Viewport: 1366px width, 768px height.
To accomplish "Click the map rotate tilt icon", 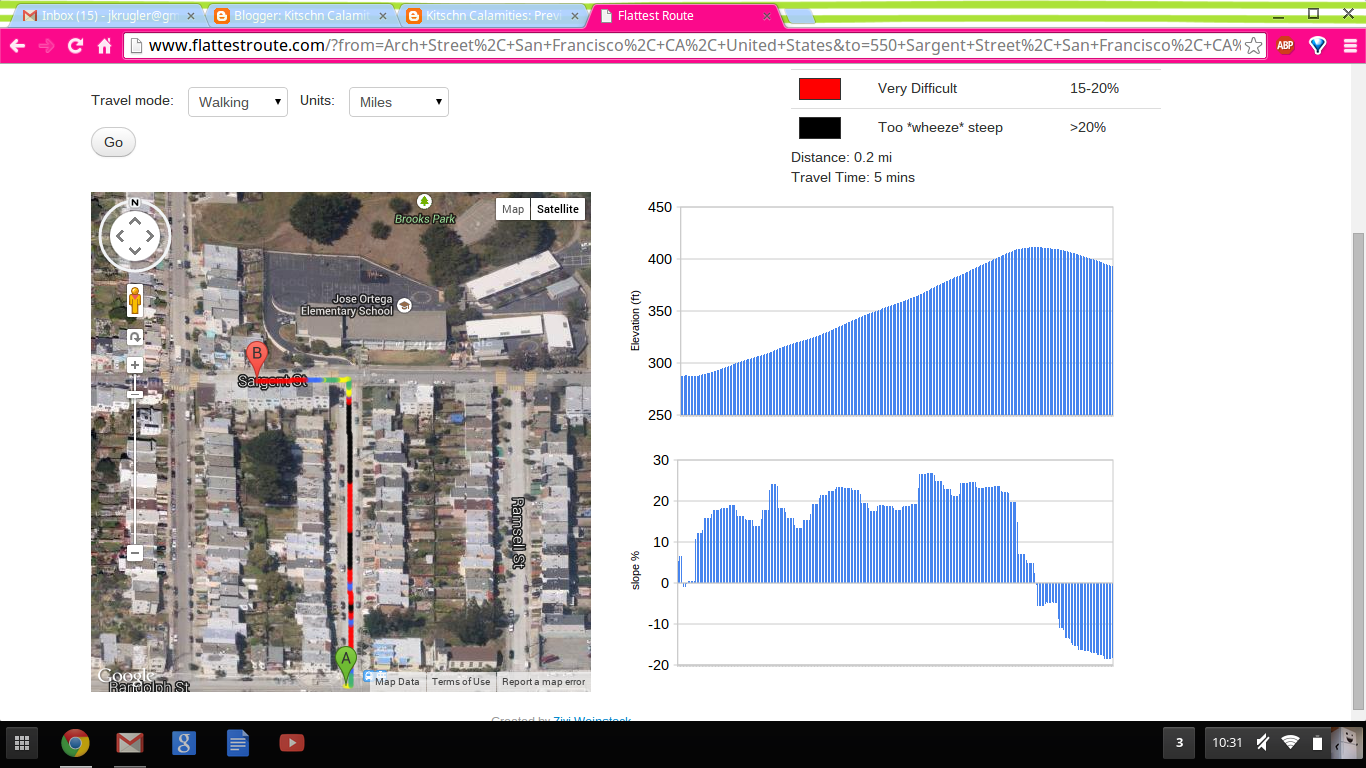I will coord(134,337).
